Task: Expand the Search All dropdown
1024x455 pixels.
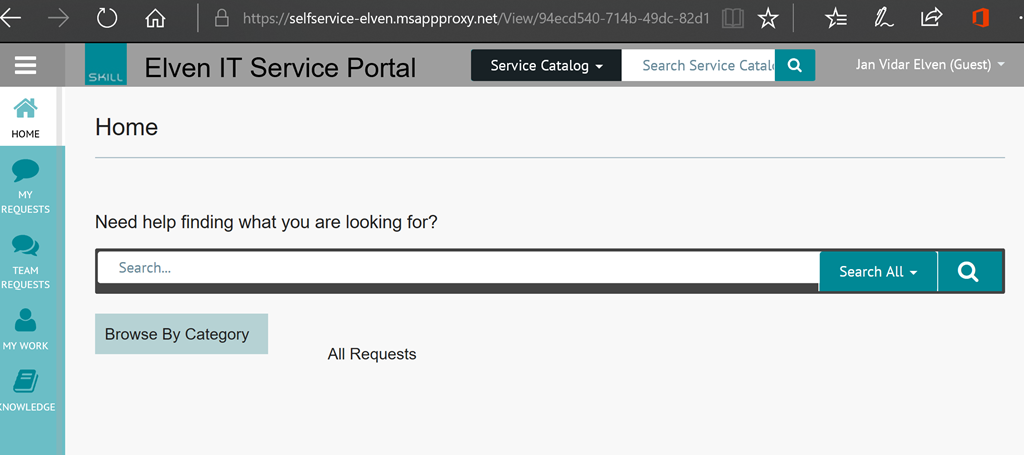Action: (878, 272)
